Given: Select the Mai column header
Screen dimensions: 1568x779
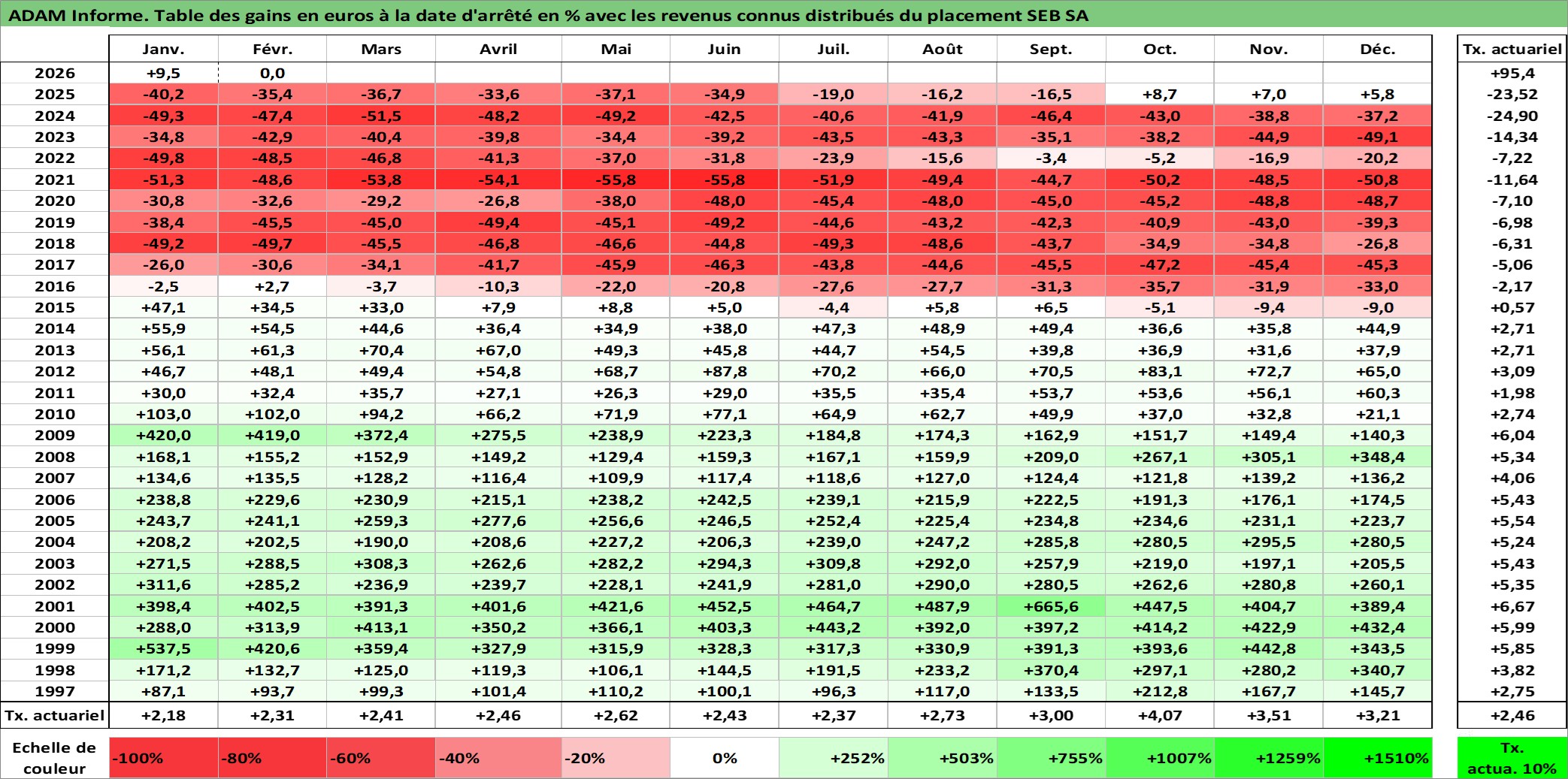Looking at the screenshot, I should click(x=616, y=49).
